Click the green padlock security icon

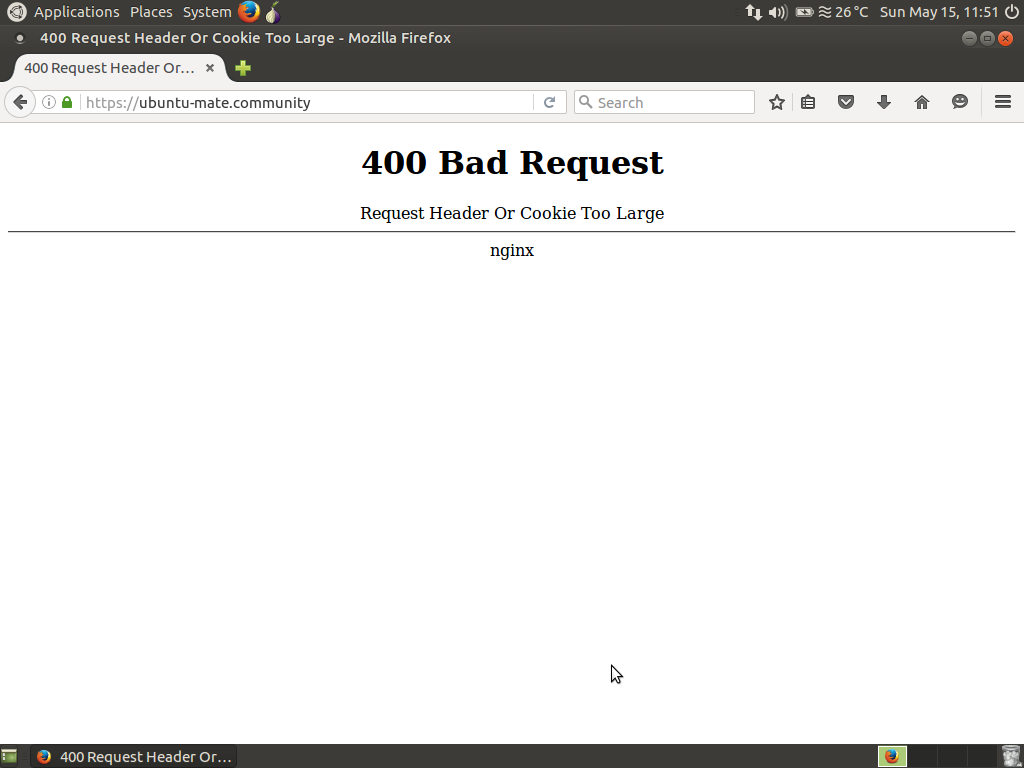click(x=67, y=102)
